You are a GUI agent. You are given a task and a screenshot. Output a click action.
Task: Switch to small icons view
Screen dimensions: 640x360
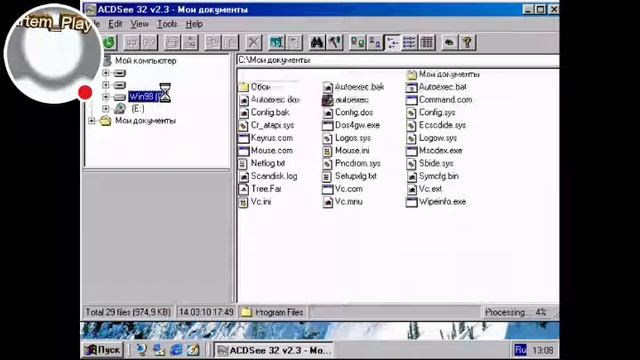[375, 42]
